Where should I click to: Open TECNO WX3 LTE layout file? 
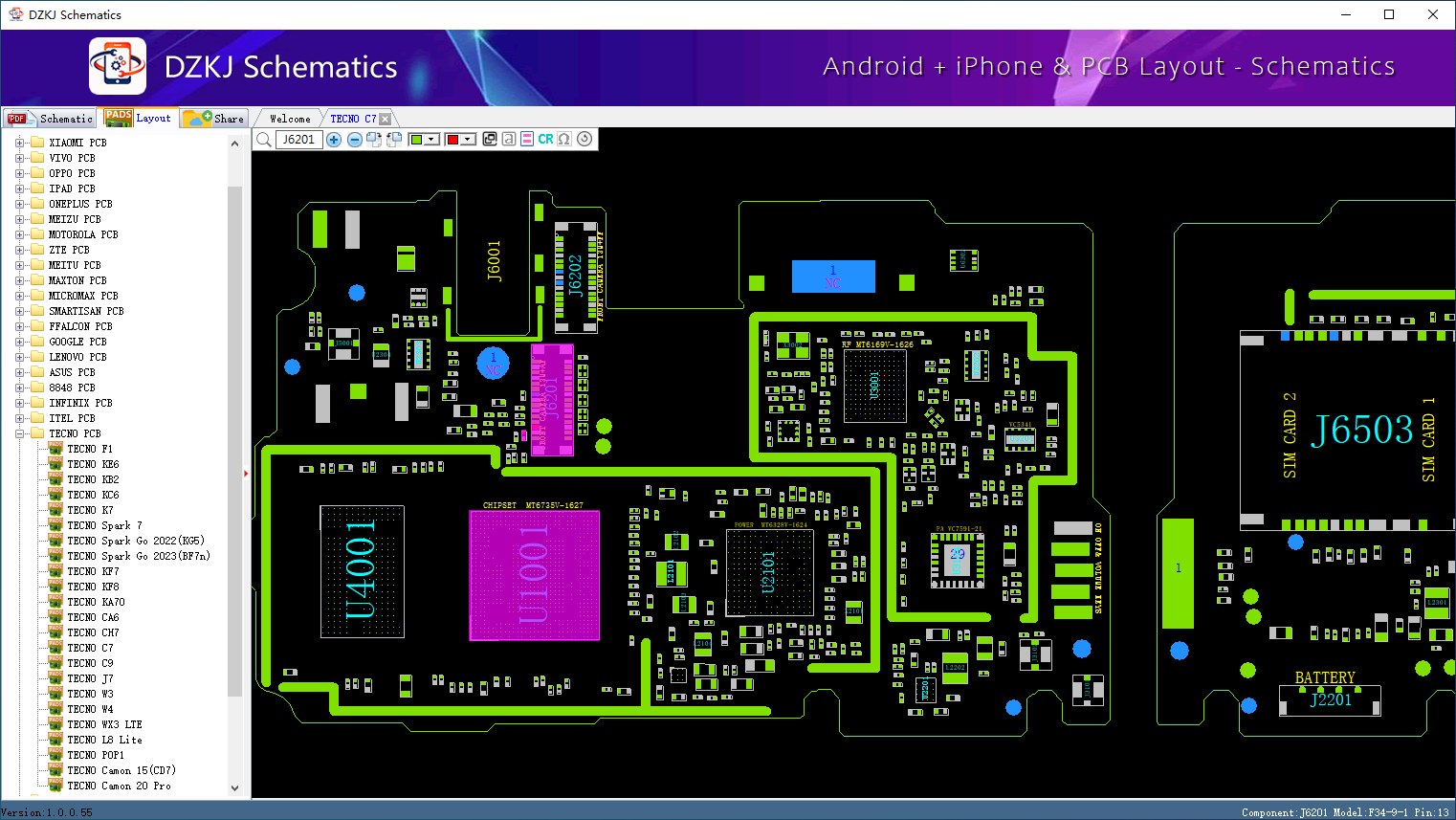point(104,724)
